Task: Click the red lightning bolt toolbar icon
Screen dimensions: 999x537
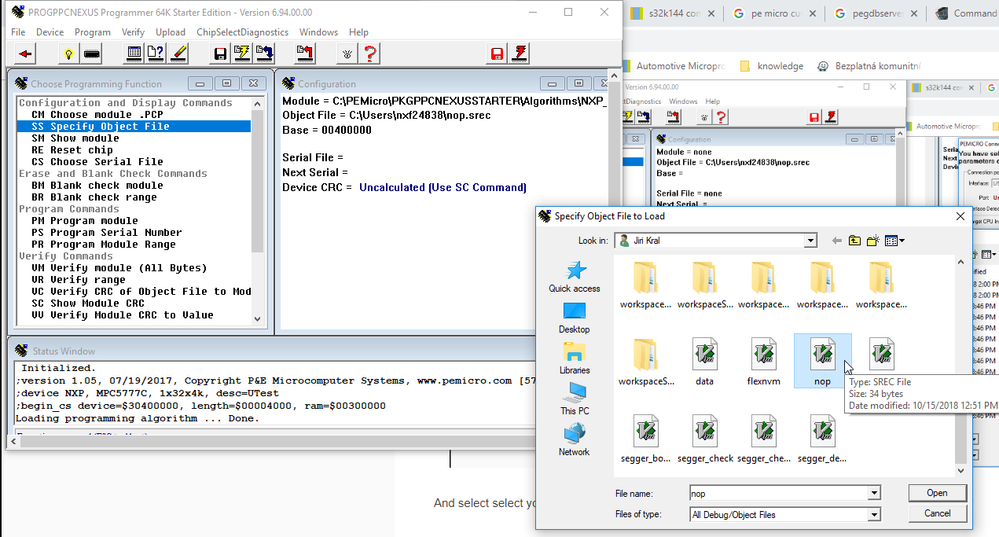Action: tap(520, 54)
